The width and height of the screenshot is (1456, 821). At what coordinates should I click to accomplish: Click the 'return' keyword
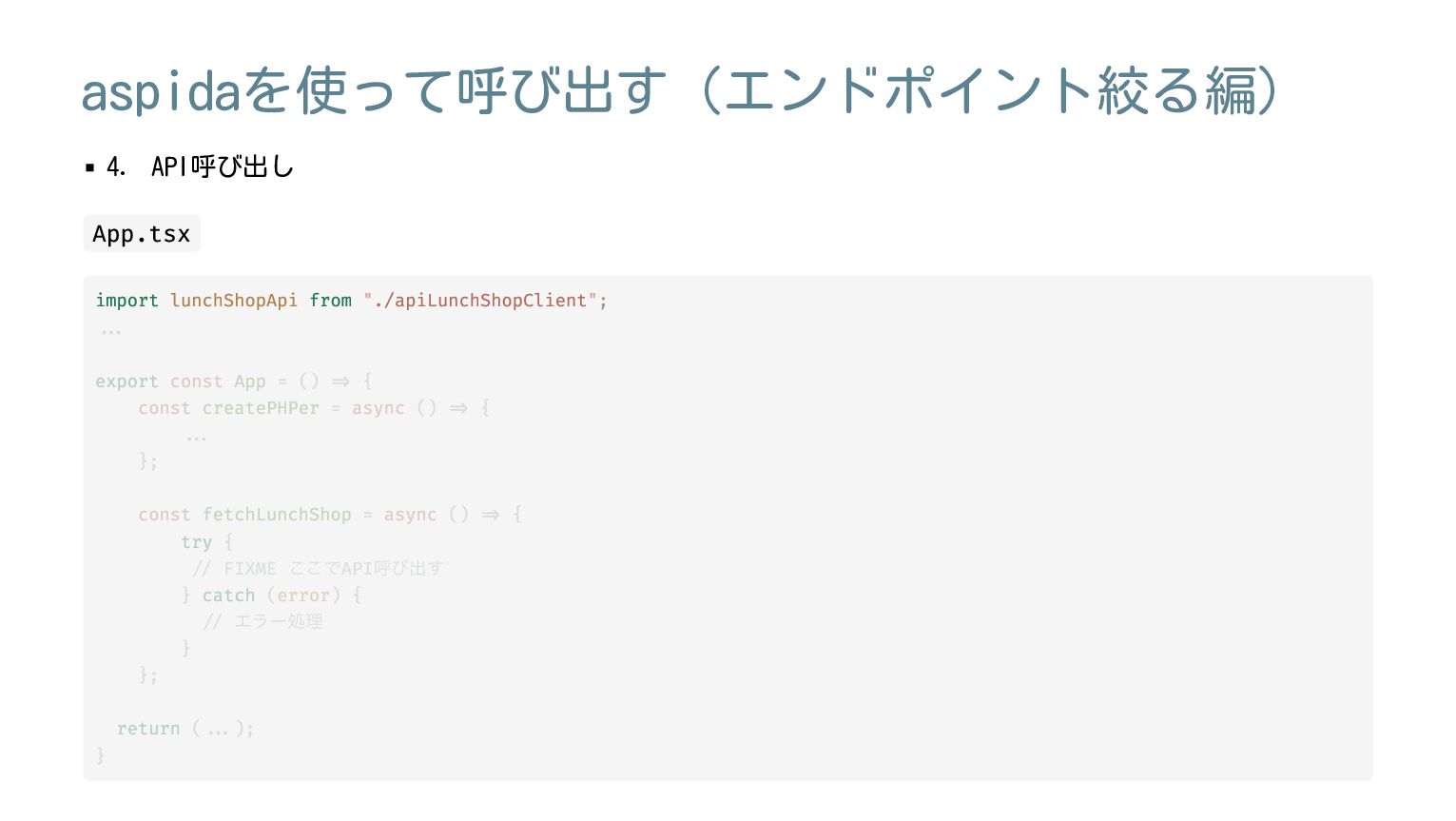[148, 729]
